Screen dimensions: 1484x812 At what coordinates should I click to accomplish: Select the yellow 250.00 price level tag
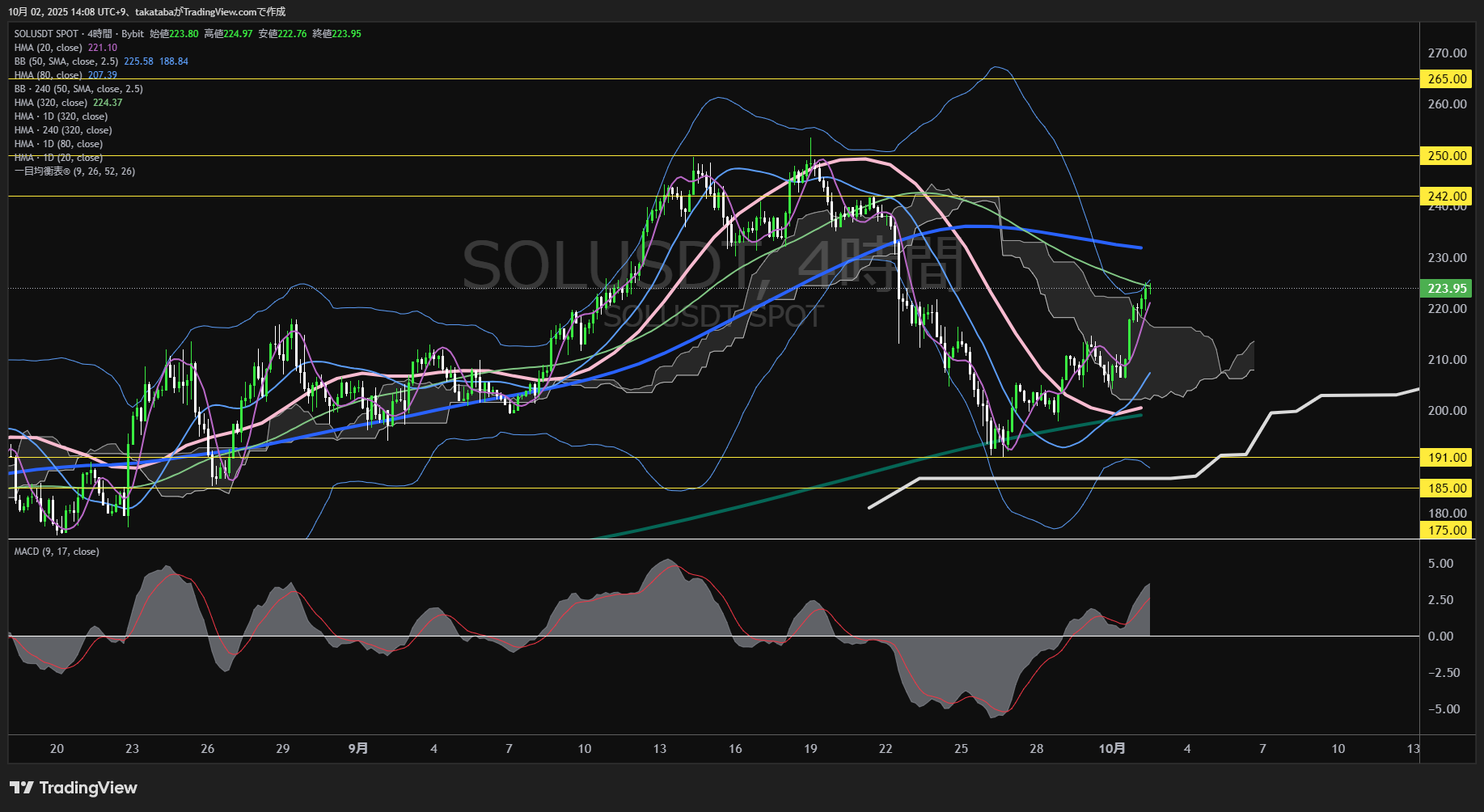(1447, 156)
